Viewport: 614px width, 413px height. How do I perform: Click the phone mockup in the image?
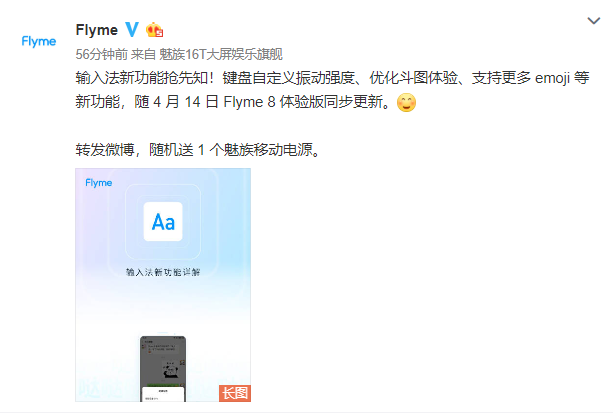pos(163,368)
